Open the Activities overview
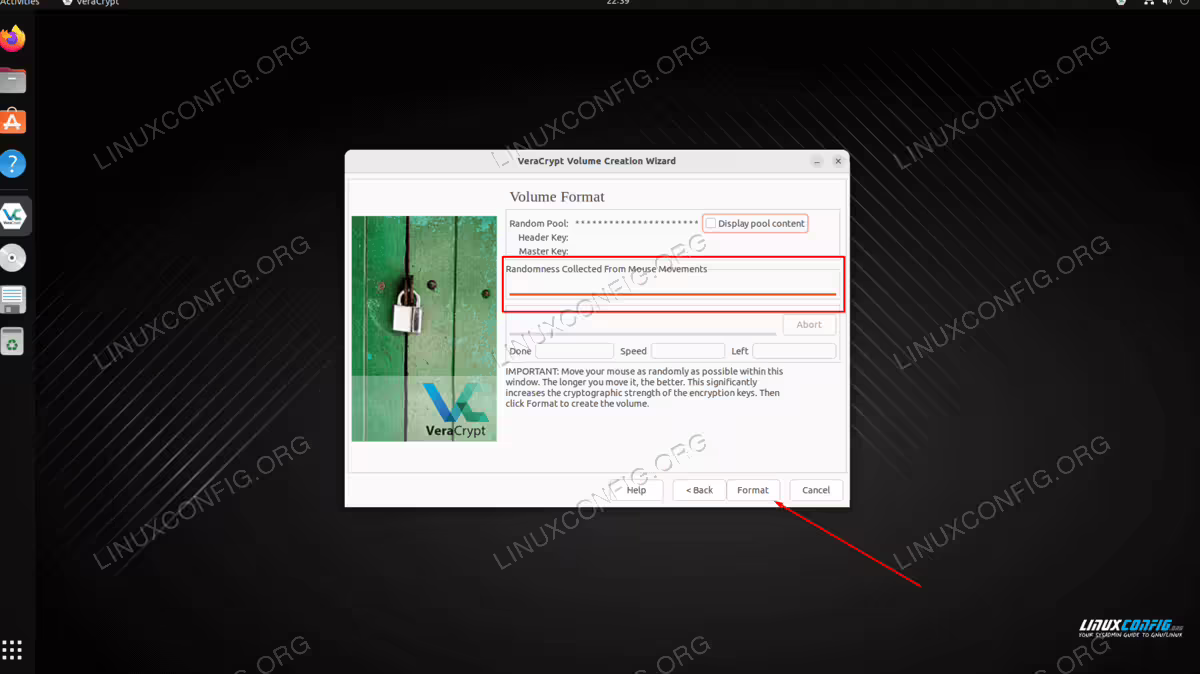This screenshot has width=1200, height=674. pos(20,3)
